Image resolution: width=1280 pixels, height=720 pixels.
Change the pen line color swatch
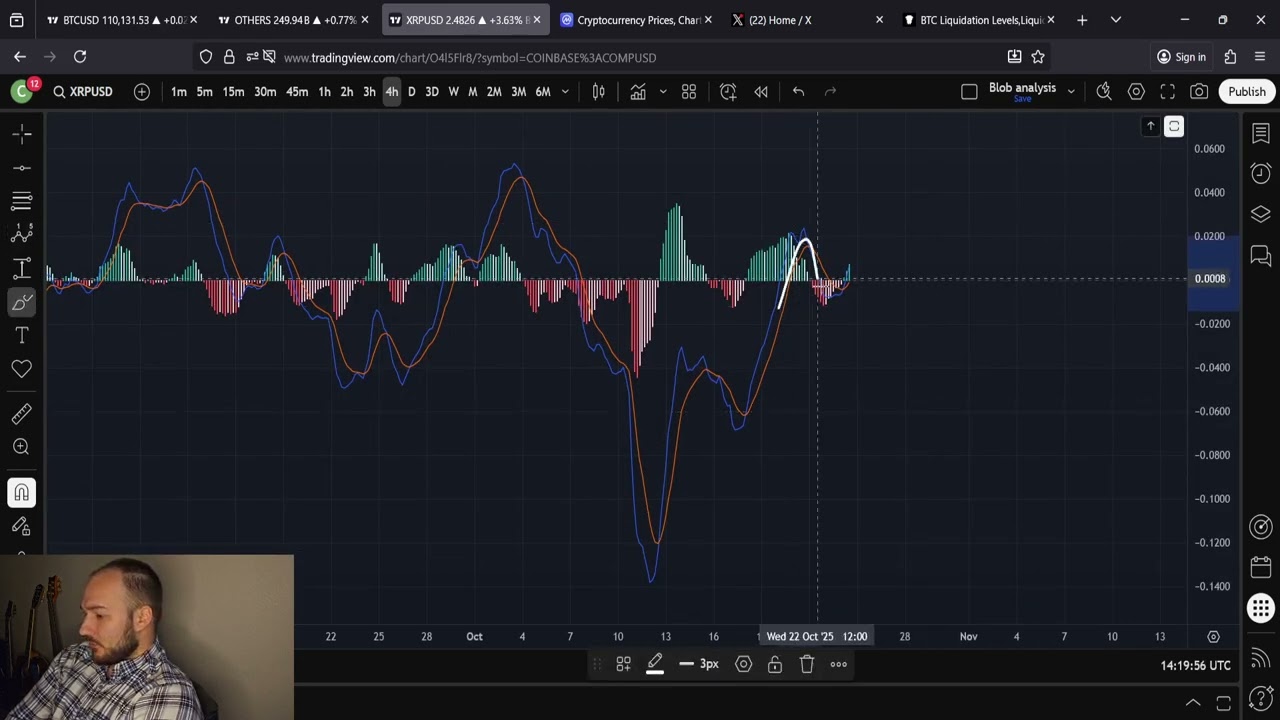coord(655,664)
